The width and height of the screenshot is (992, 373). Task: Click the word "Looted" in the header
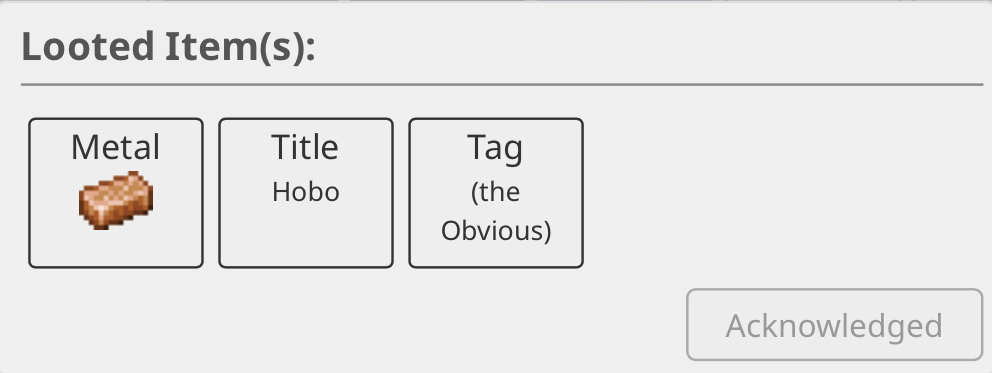[88, 47]
